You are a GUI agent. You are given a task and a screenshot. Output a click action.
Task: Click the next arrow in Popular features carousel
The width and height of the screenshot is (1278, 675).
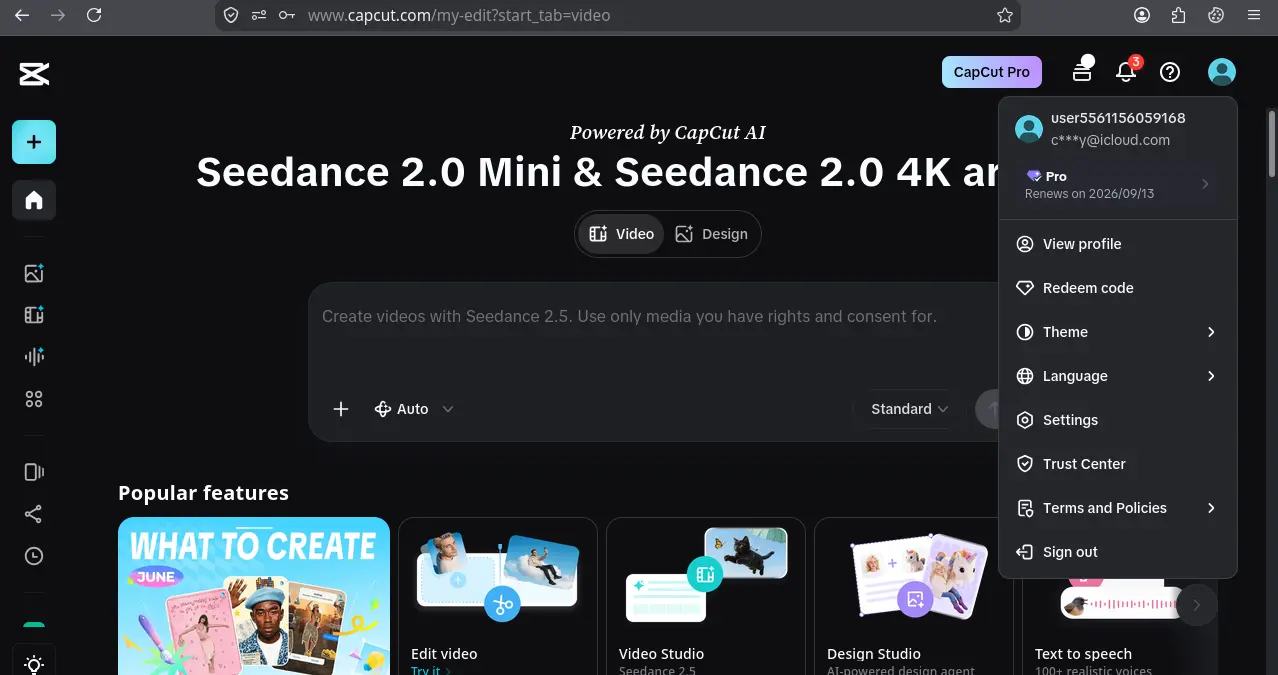(x=1197, y=605)
